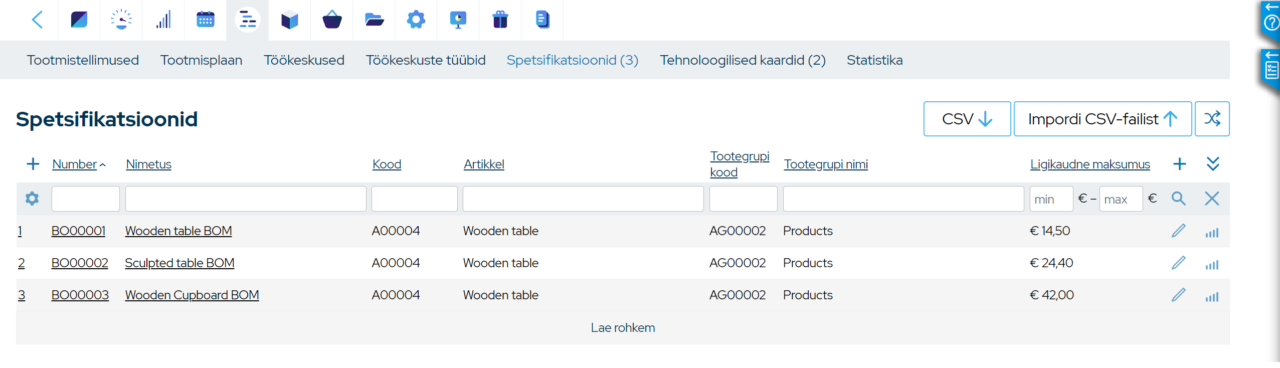The image size is (1280, 368).
Task: Click the Impordi CSV-failist button
Action: pos(1103,119)
